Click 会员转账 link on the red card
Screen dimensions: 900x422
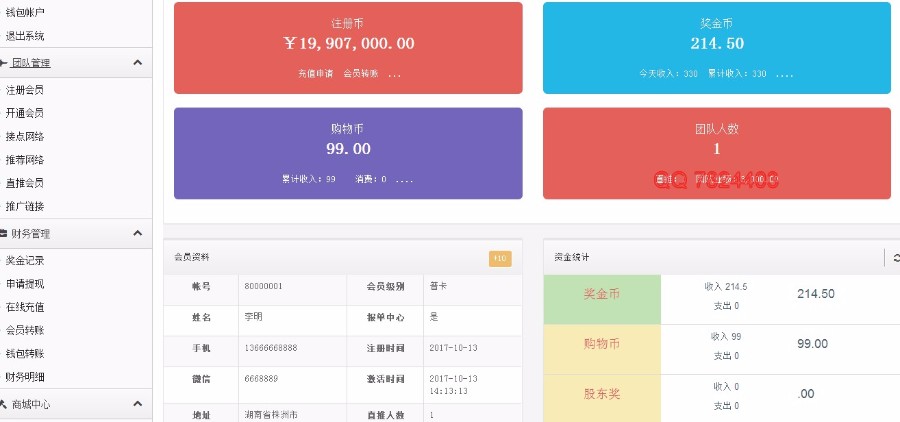361,74
